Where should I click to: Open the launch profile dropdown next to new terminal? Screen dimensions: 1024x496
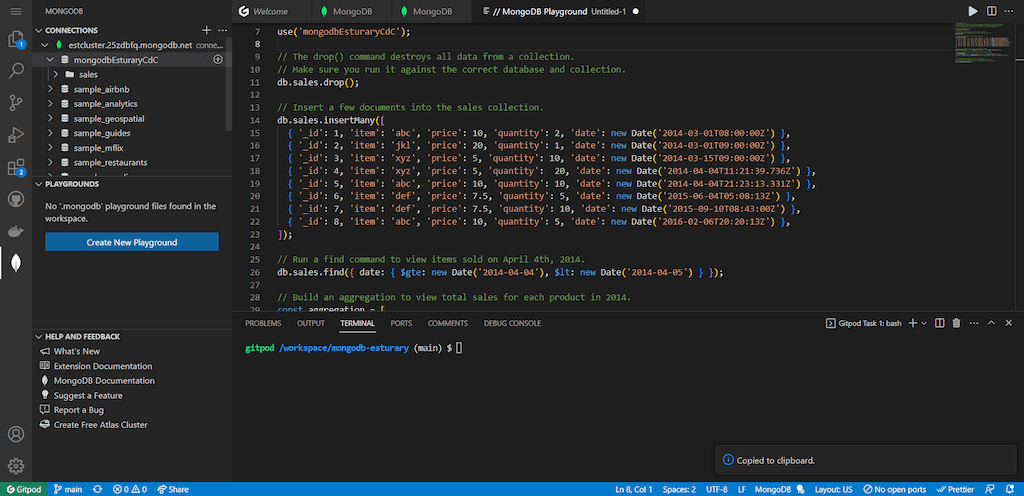(924, 323)
